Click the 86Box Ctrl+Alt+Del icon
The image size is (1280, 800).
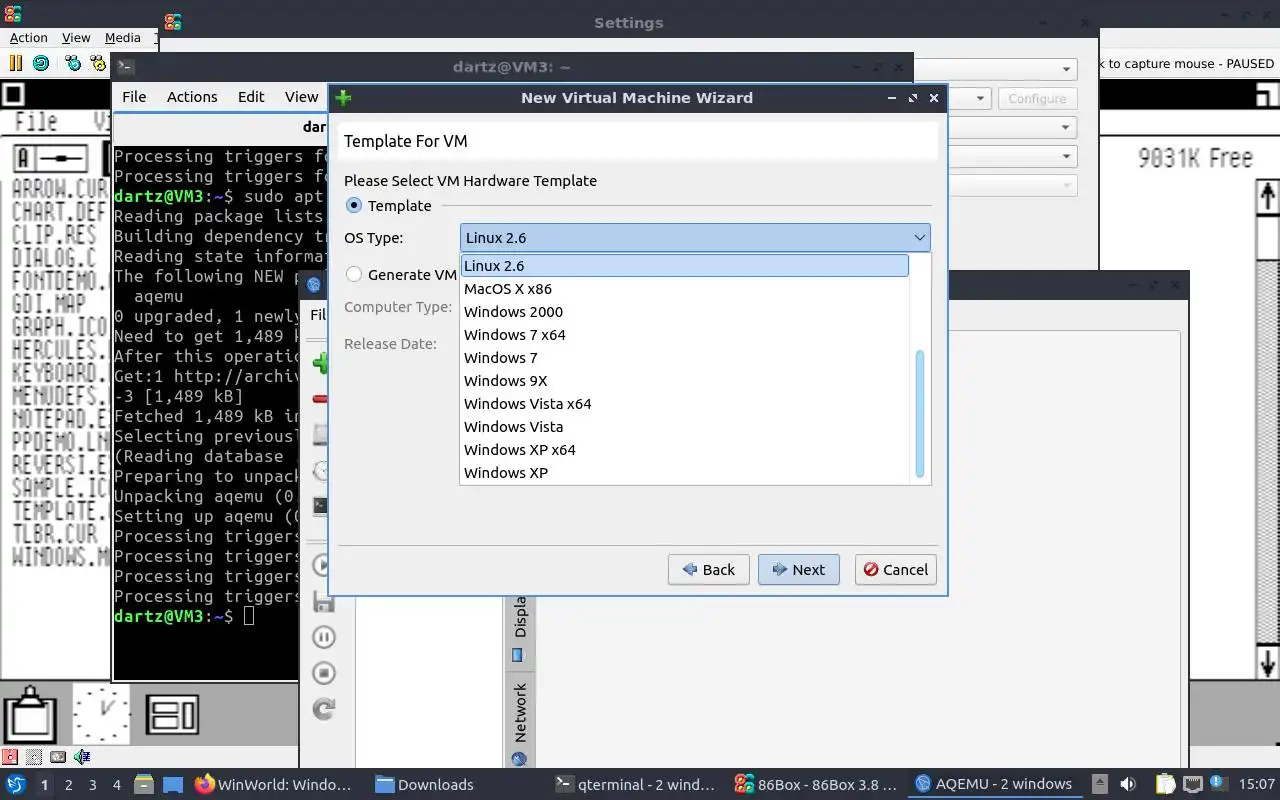(73, 63)
